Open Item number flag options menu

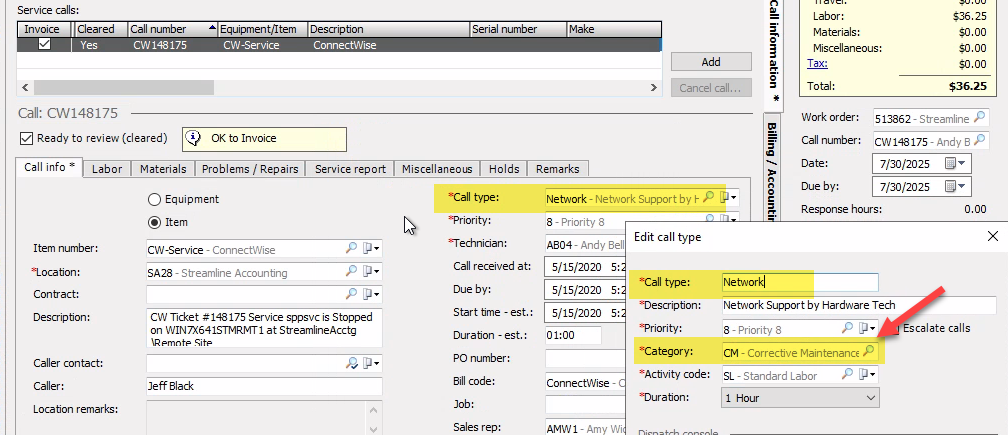372,249
